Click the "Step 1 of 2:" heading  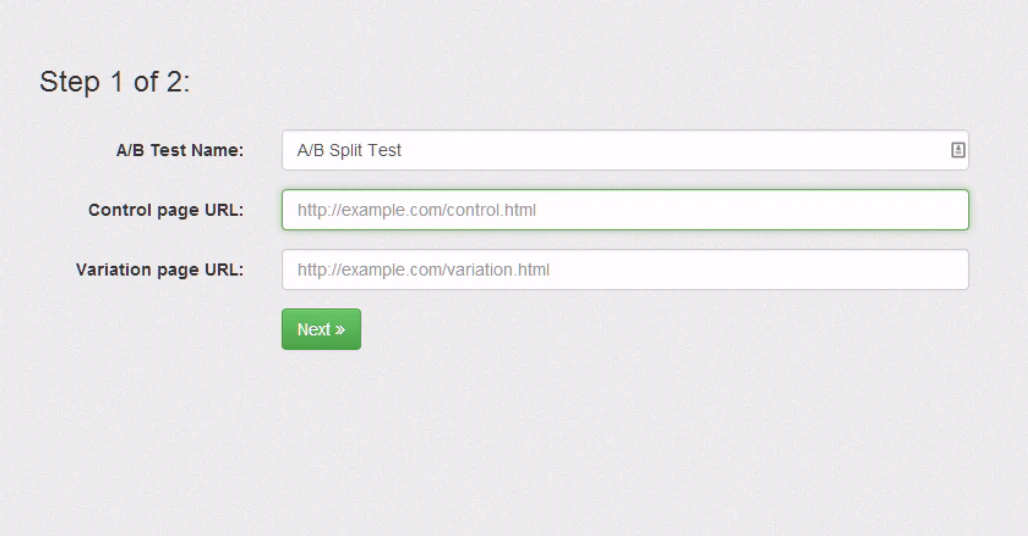[x=115, y=82]
